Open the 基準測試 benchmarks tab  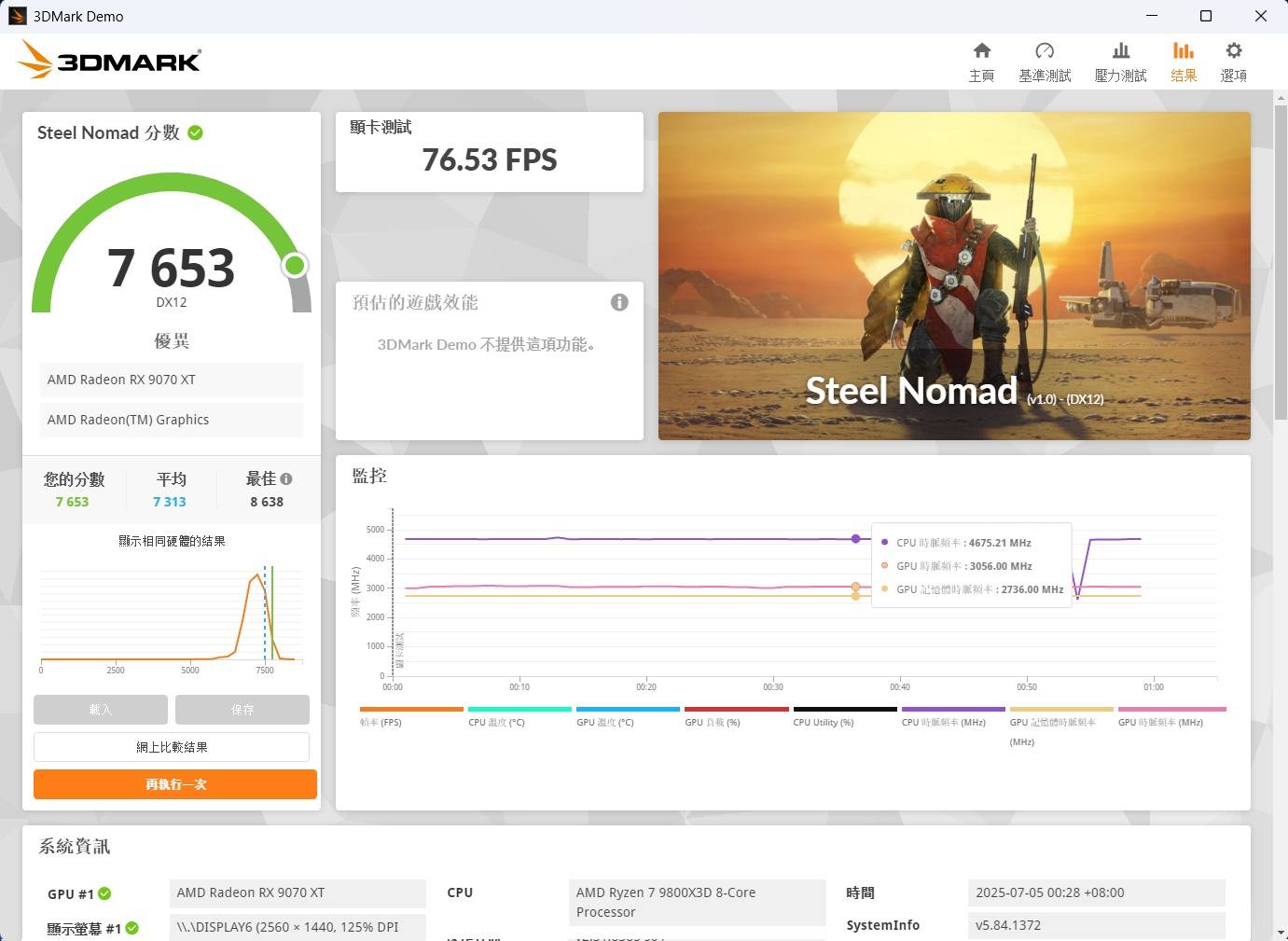pyautogui.click(x=1045, y=62)
